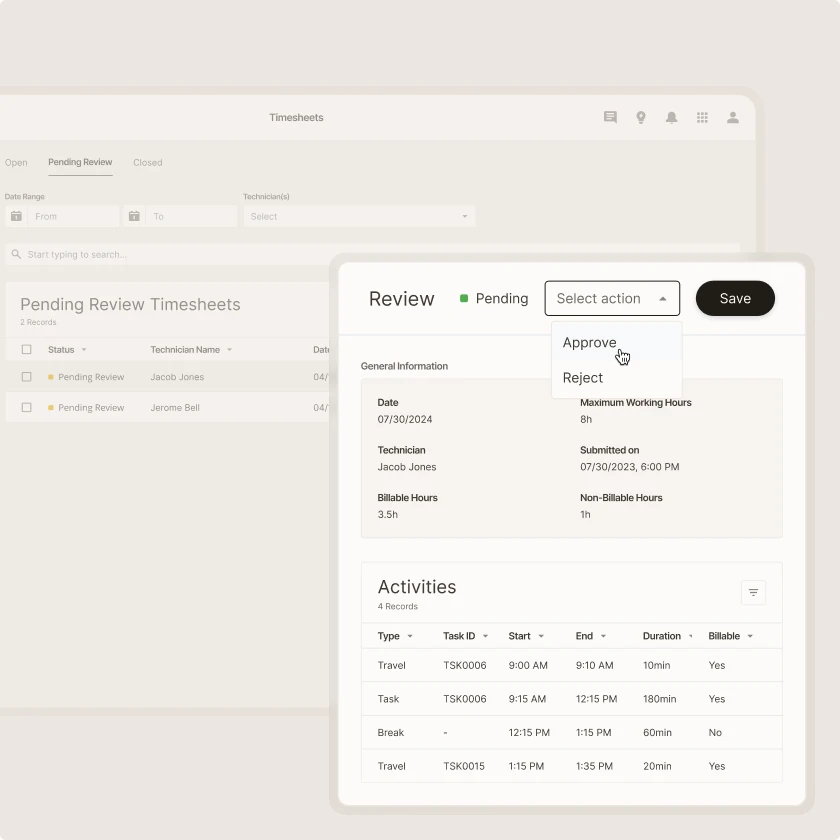Click the 180min duration cell

coord(659,699)
